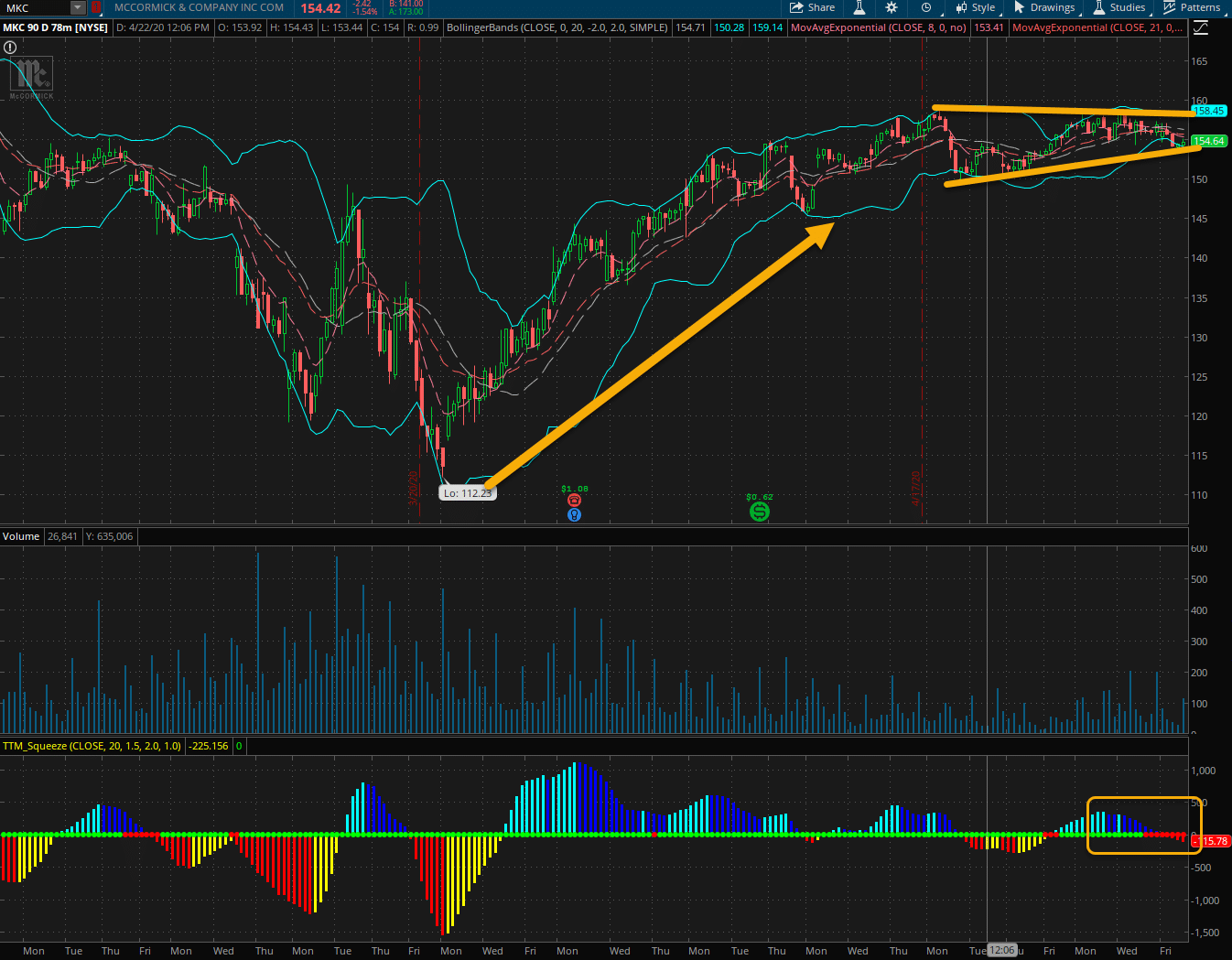Click the TTM_Squeeze value -225.156

(x=209, y=746)
